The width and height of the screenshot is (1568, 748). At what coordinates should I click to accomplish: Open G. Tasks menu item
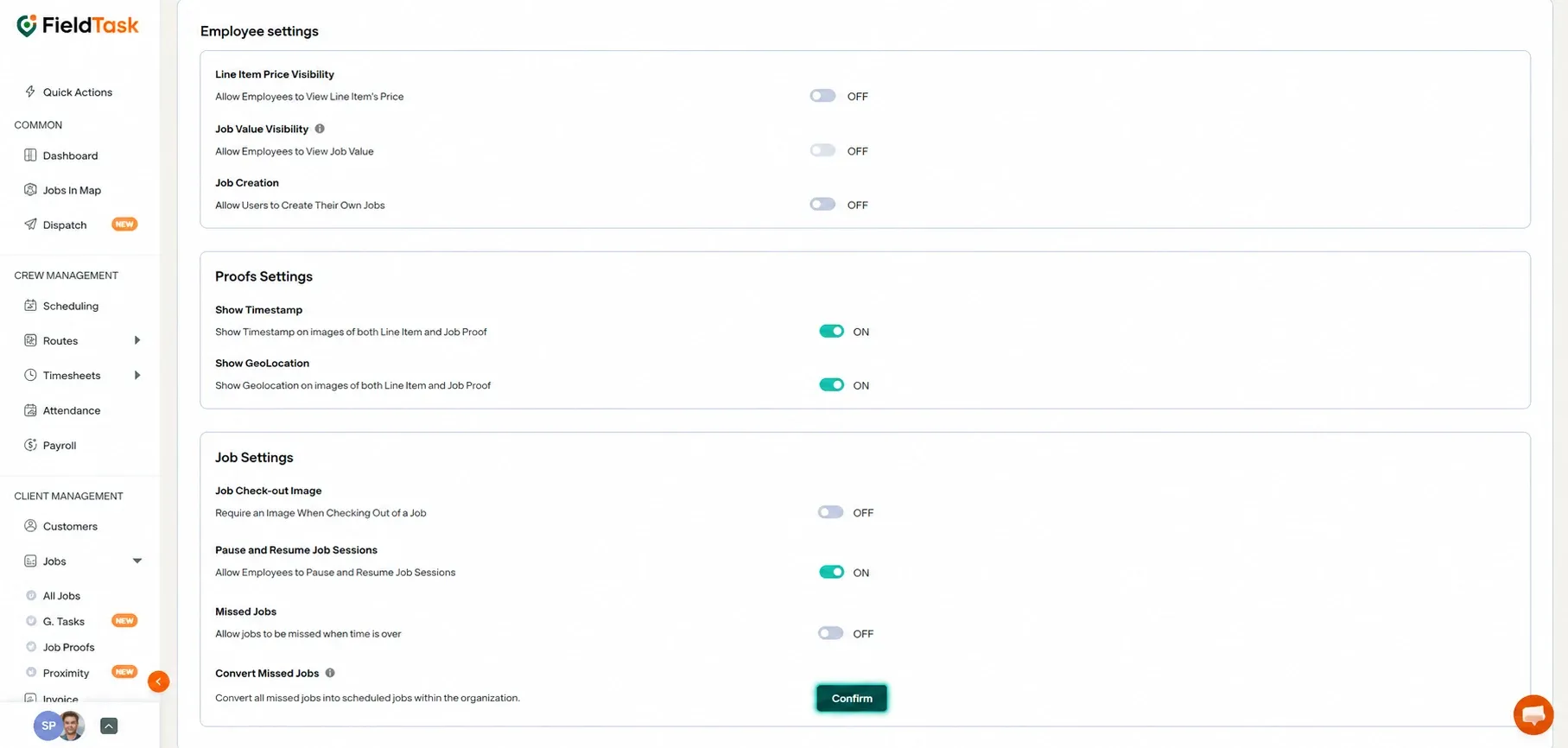[64, 621]
